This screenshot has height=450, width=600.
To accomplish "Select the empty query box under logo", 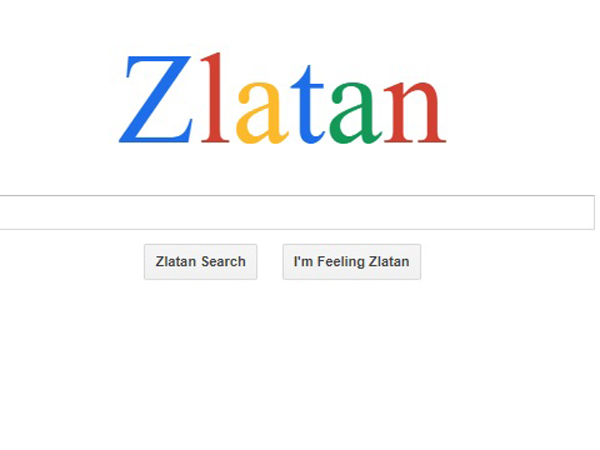I will 297,212.
